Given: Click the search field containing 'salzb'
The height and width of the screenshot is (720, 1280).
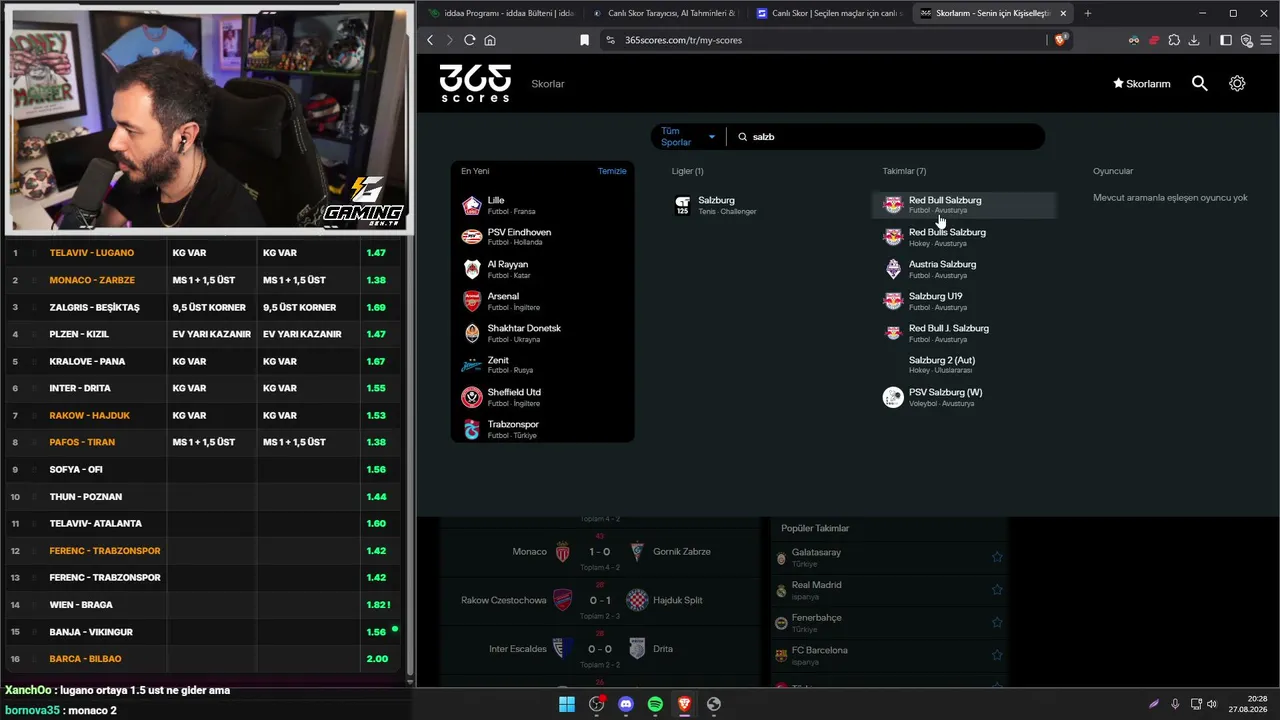Looking at the screenshot, I should (x=887, y=137).
